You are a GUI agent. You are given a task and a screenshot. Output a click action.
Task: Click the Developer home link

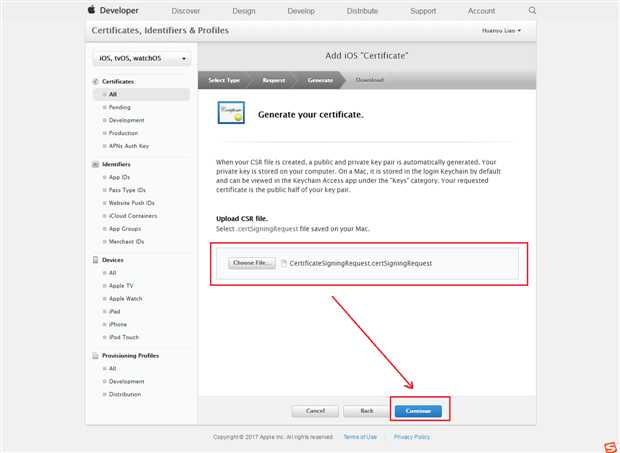coord(119,11)
